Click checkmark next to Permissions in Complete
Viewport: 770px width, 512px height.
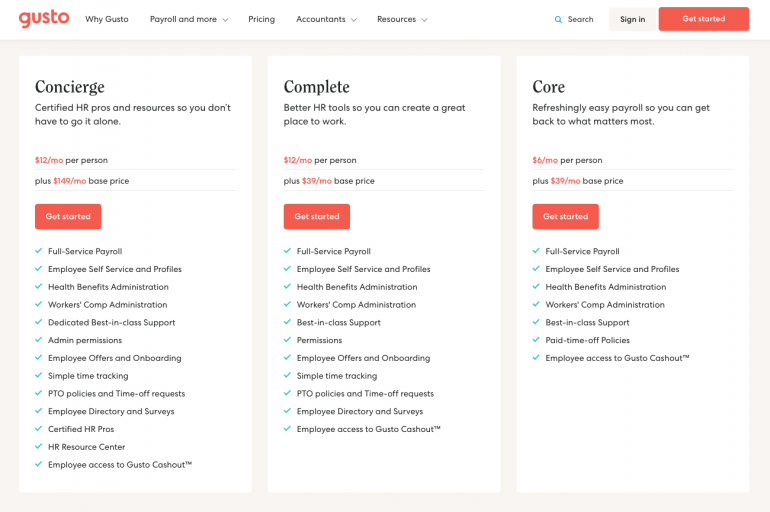pos(288,340)
